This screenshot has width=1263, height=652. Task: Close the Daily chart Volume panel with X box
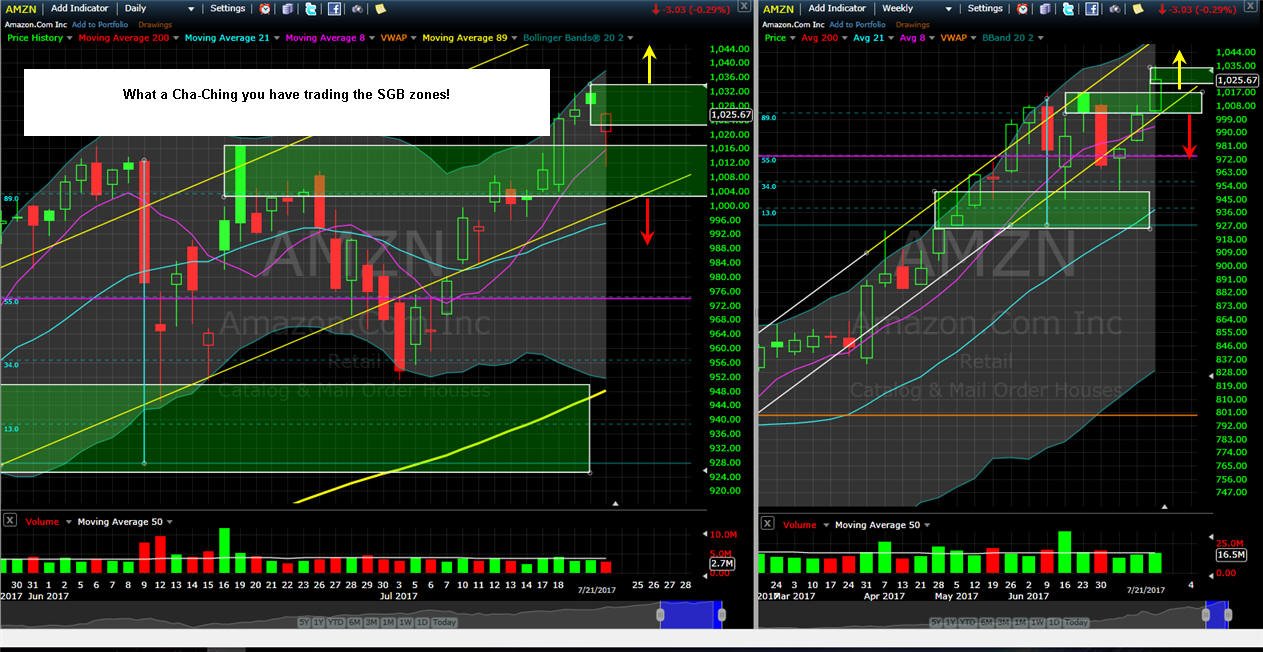[9, 521]
